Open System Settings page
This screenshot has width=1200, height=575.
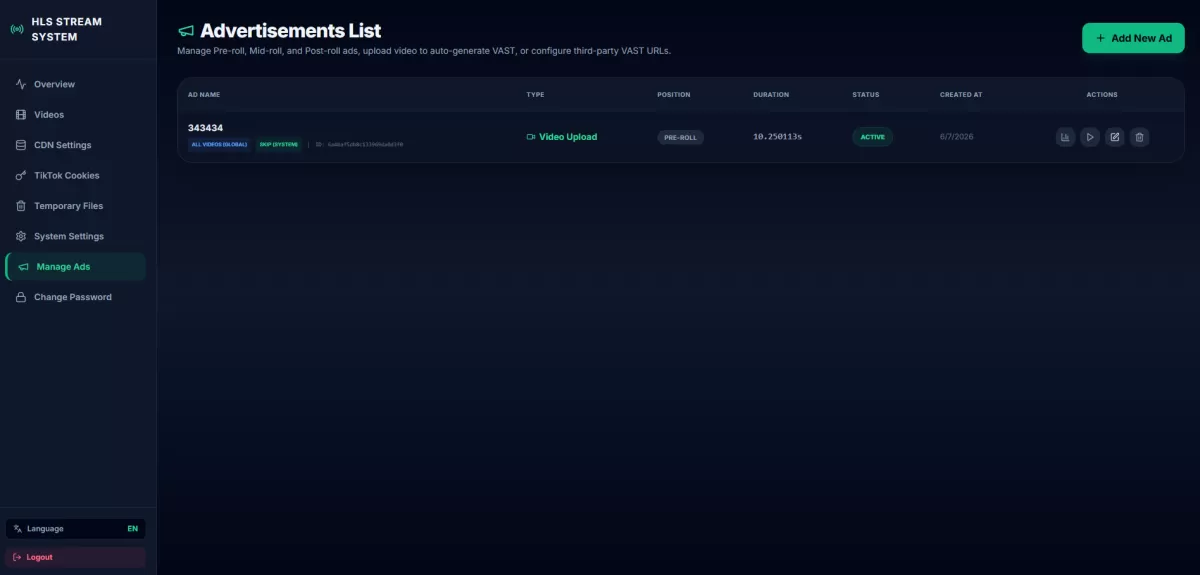coord(76,236)
